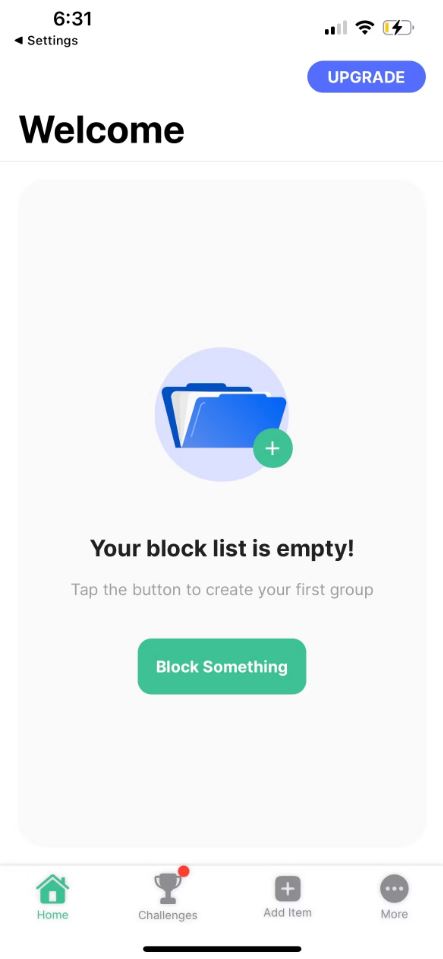
Task: Open the Challenges trophy icon
Action: click(x=167, y=889)
